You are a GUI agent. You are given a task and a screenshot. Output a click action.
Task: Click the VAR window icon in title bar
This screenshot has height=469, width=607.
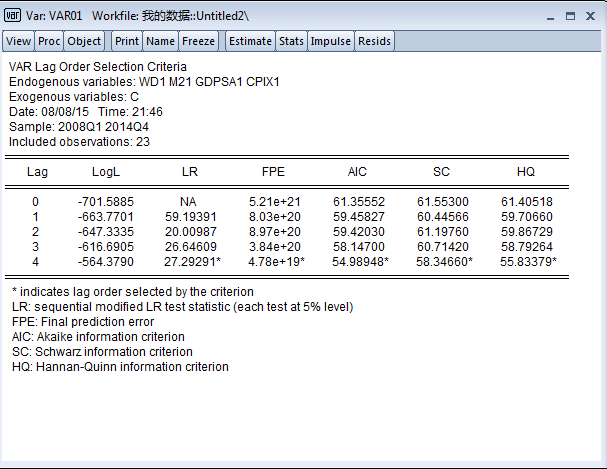(12, 16)
